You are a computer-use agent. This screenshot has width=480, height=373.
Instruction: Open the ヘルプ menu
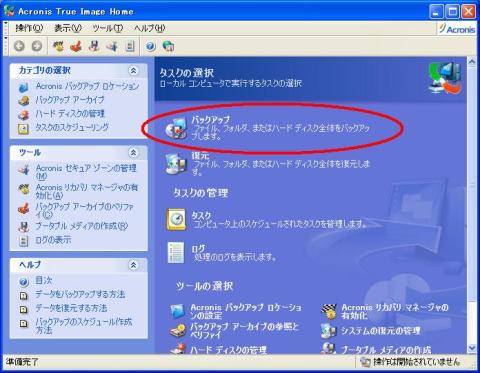(x=149, y=28)
